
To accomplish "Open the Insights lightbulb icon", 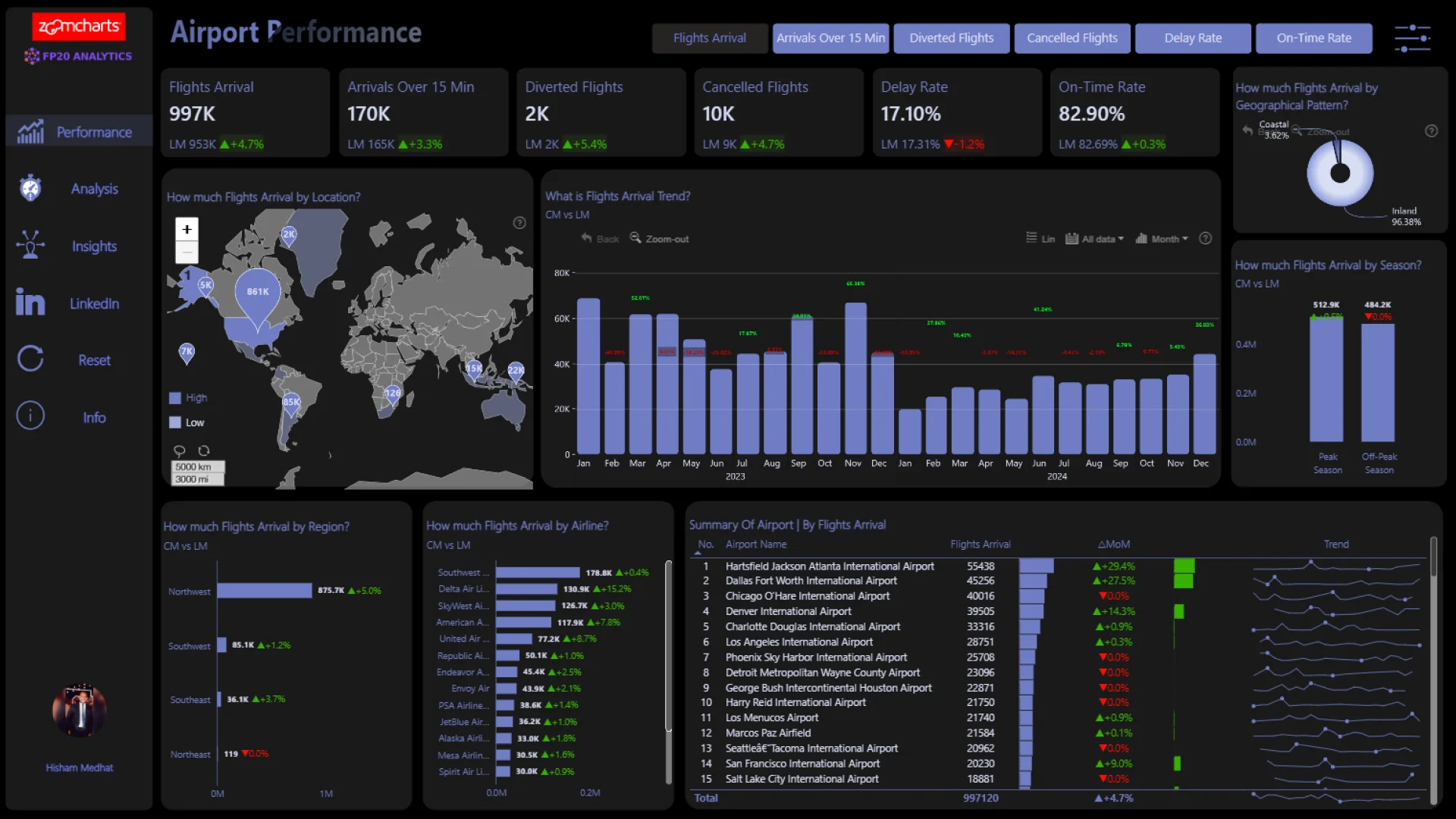I will click(30, 245).
